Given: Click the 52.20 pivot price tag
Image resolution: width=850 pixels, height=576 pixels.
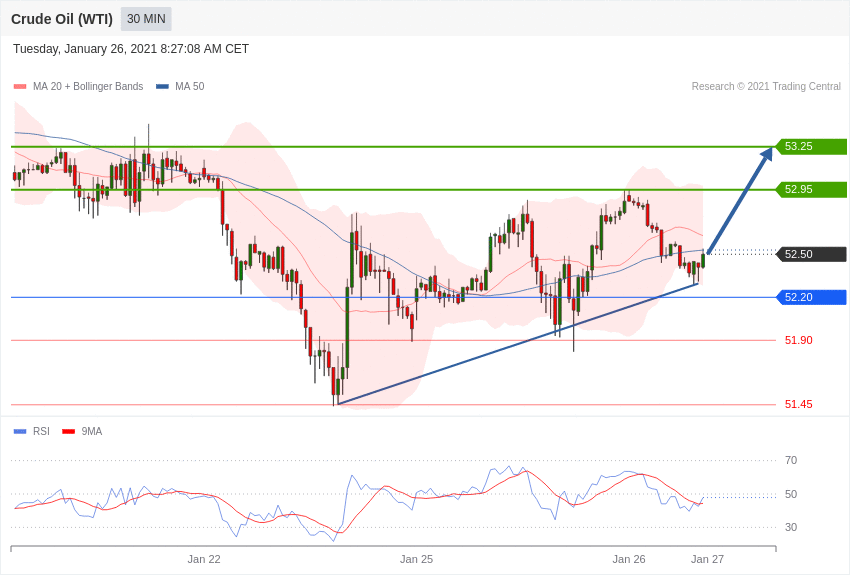Looking at the screenshot, I should pyautogui.click(x=812, y=297).
